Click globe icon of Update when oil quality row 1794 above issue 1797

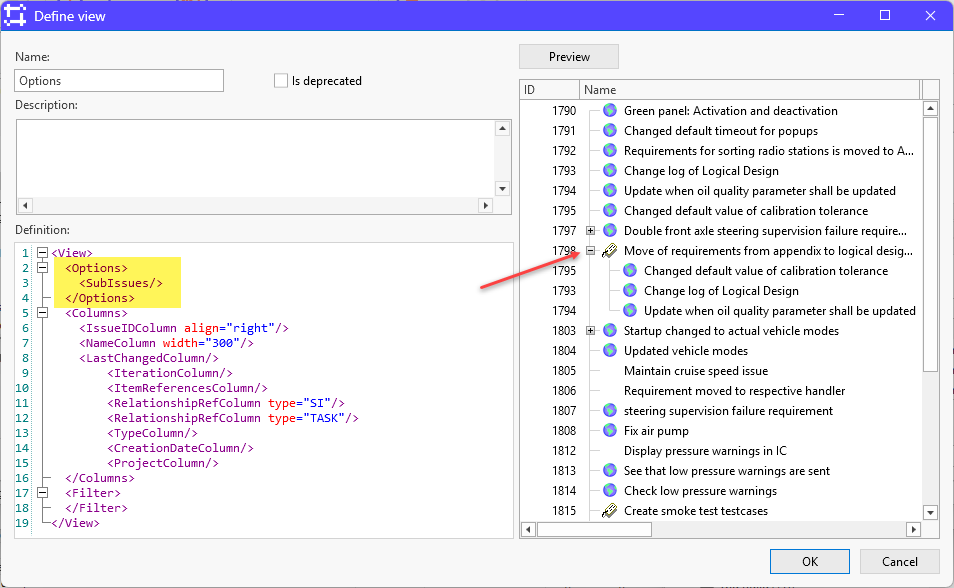coord(610,191)
